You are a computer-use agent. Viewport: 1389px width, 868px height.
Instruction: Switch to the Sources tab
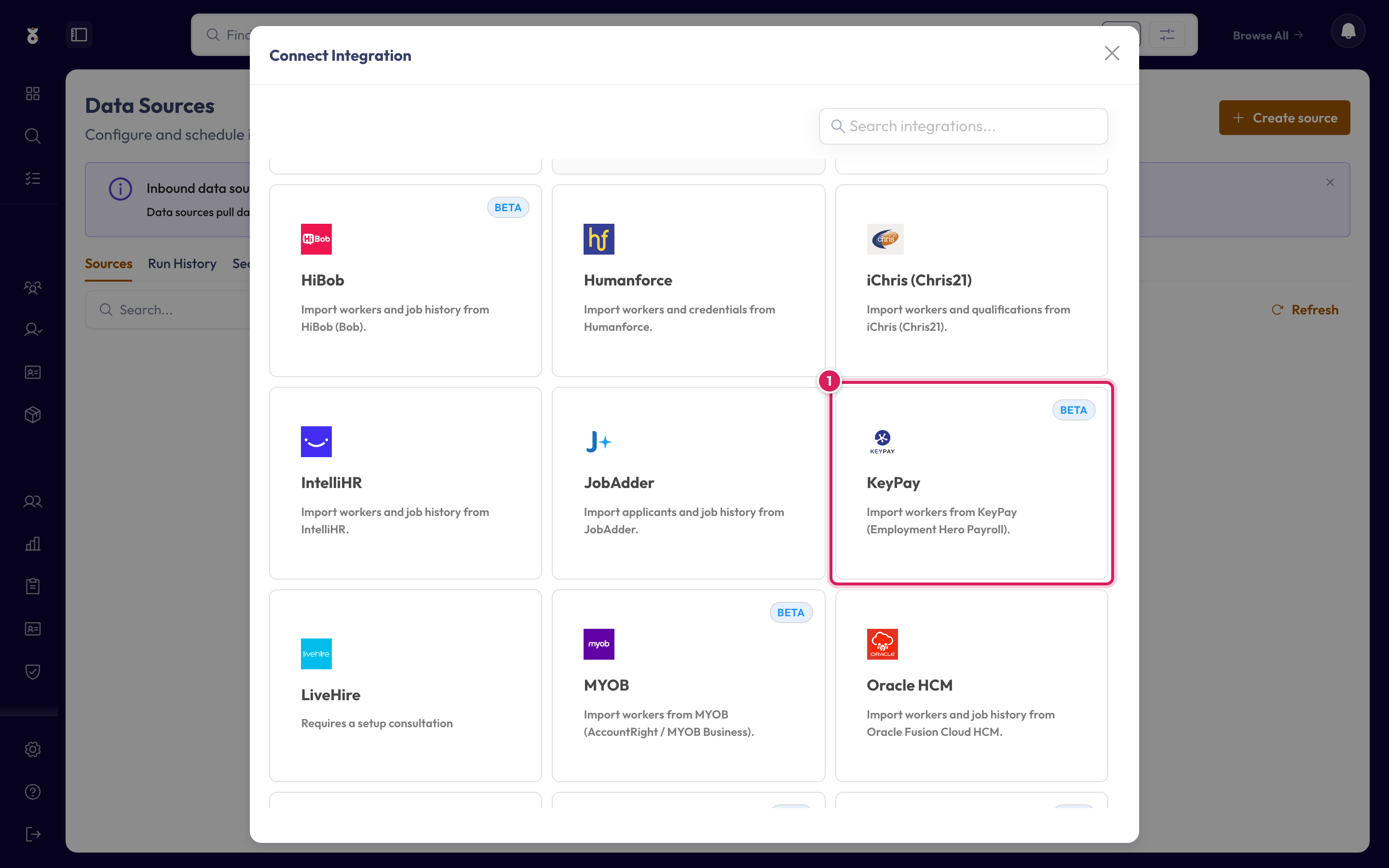109,263
